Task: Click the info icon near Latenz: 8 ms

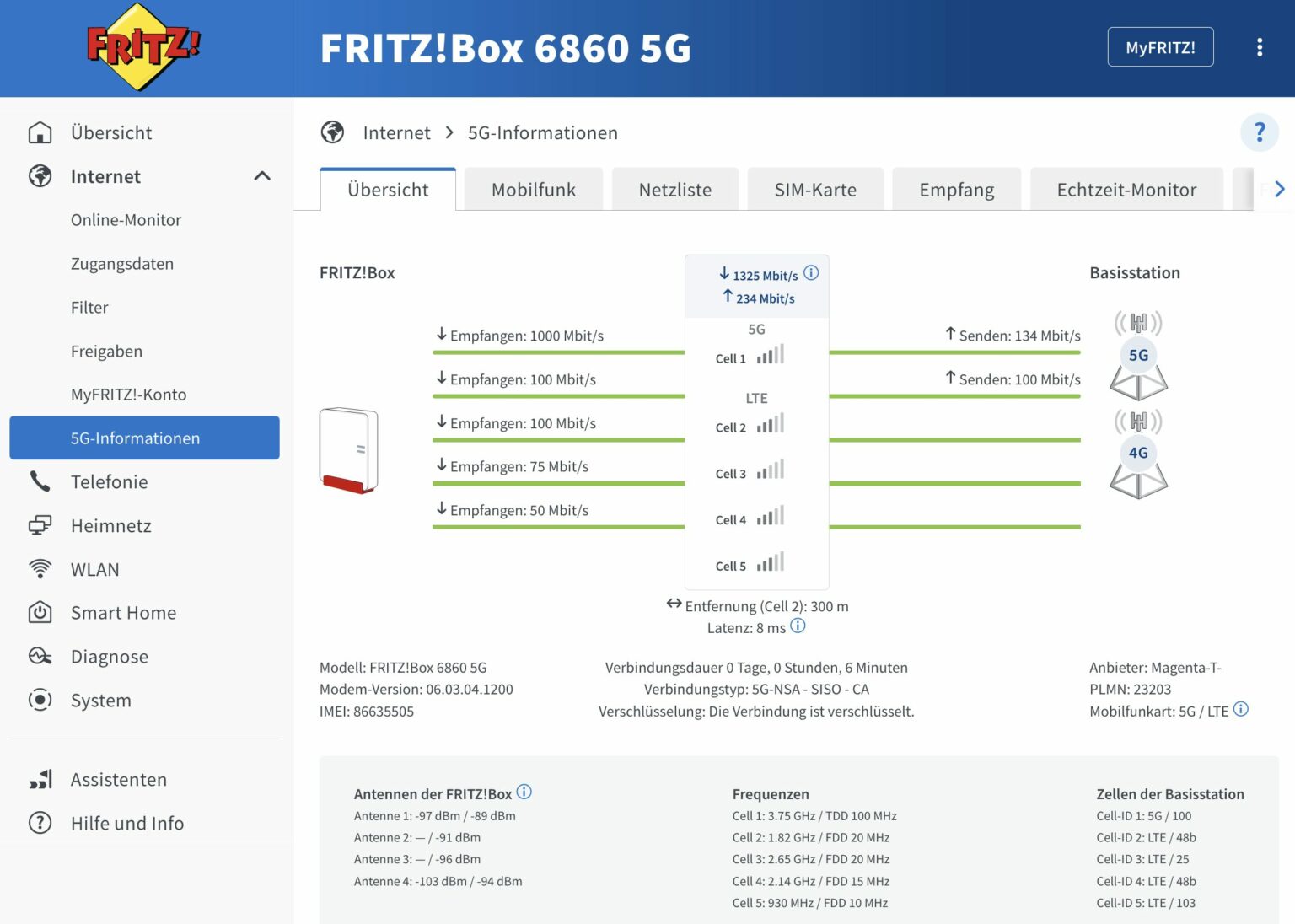Action: (x=797, y=626)
